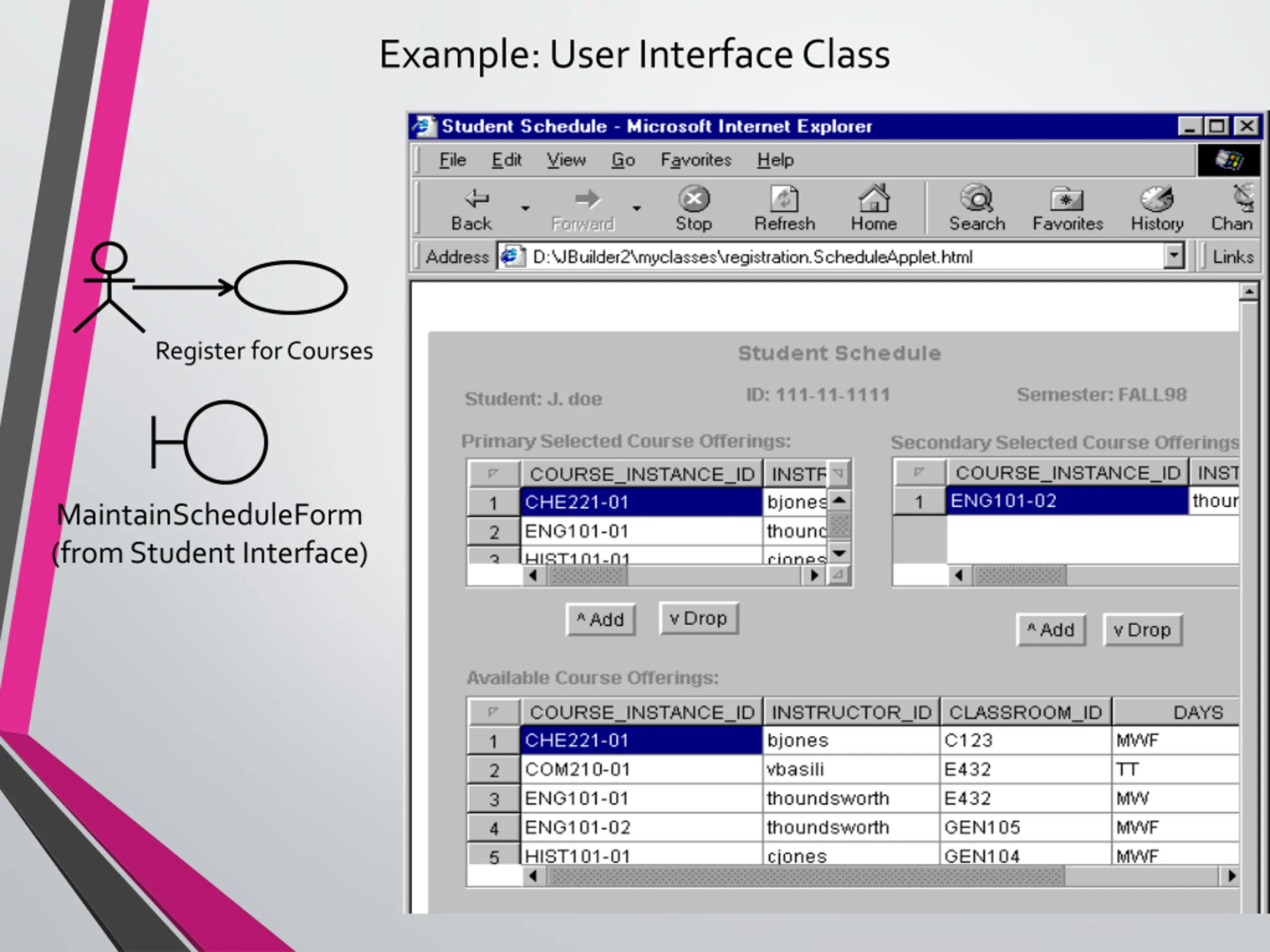Expand the Address bar dropdown

click(x=1175, y=256)
